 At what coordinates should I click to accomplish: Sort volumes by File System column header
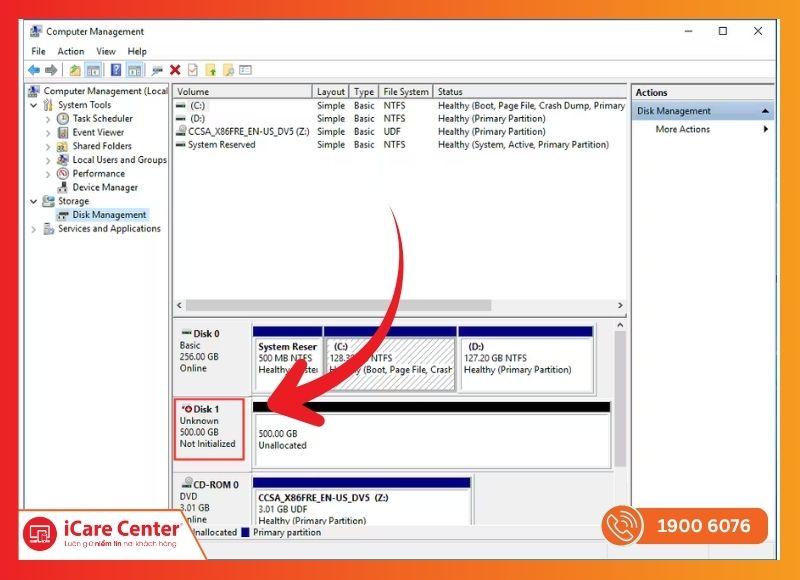[406, 92]
